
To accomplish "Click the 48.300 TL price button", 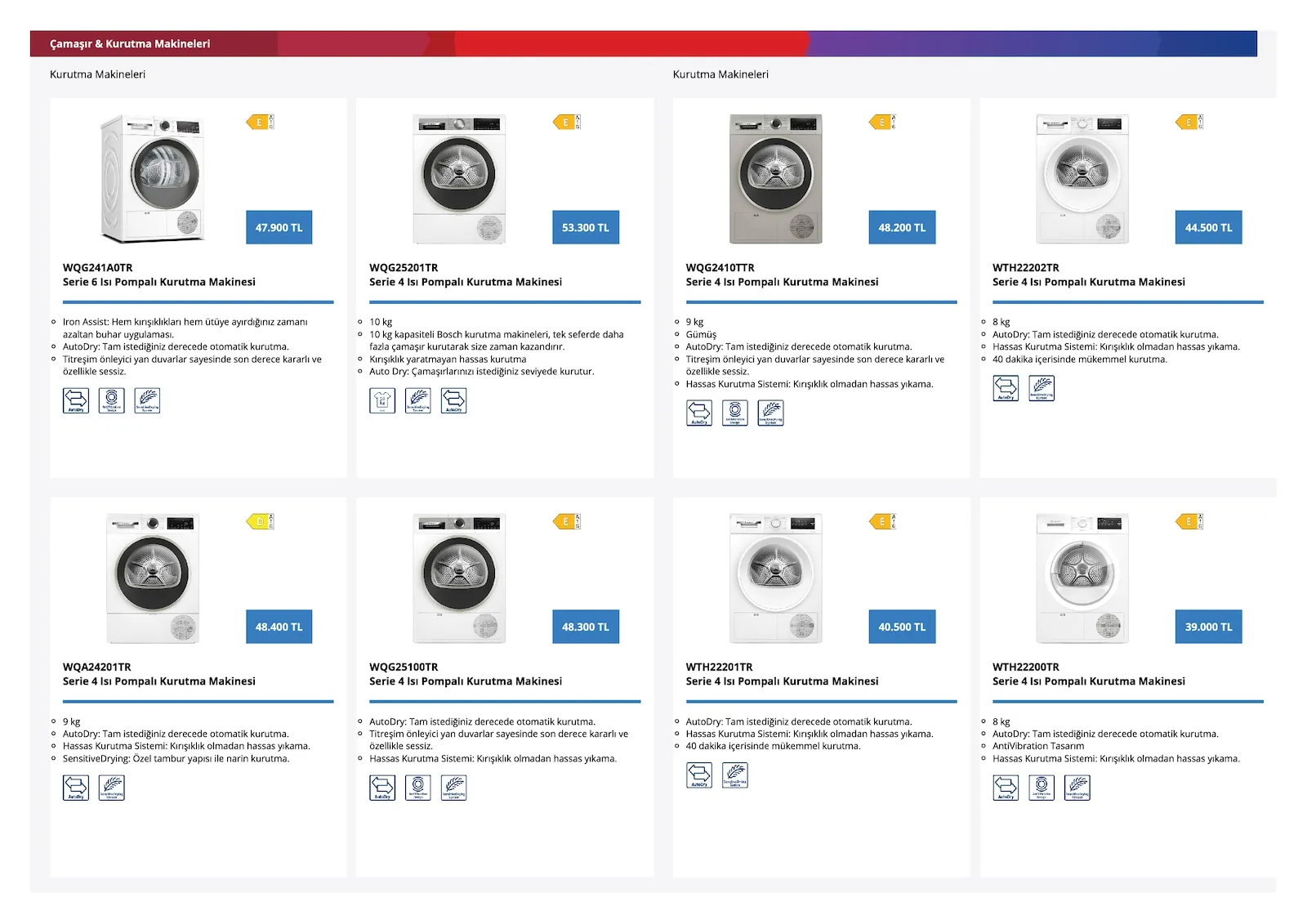I will click(x=586, y=627).
